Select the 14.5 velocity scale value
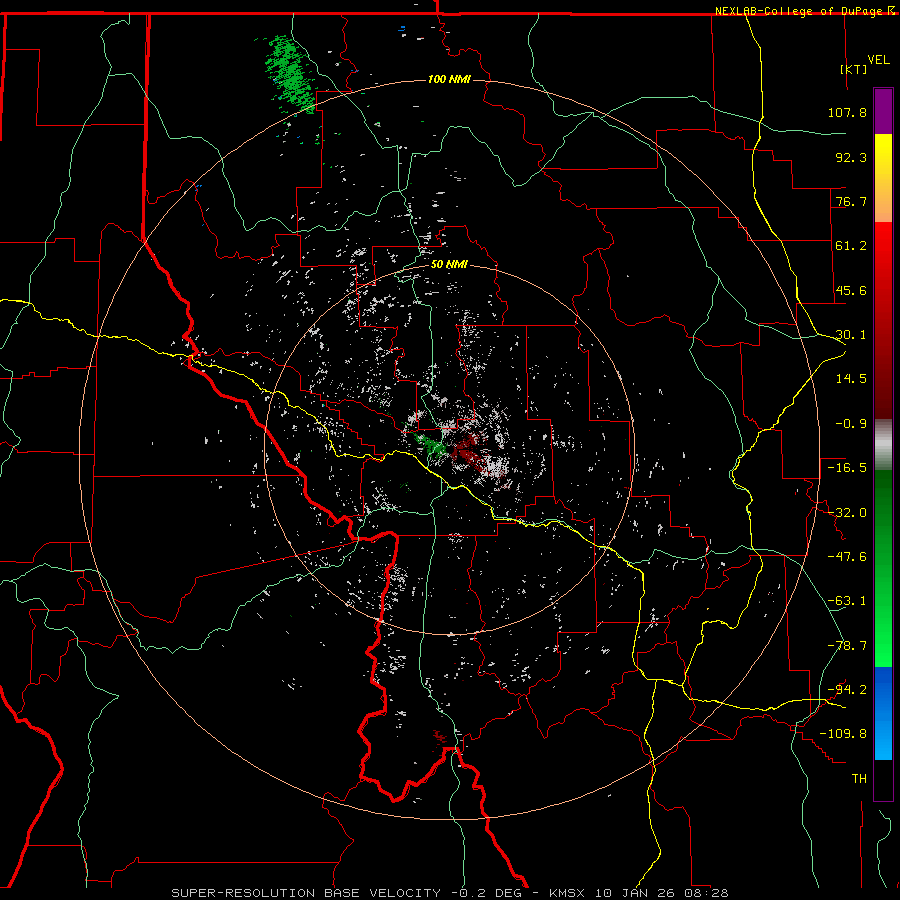900x900 pixels. [851, 379]
